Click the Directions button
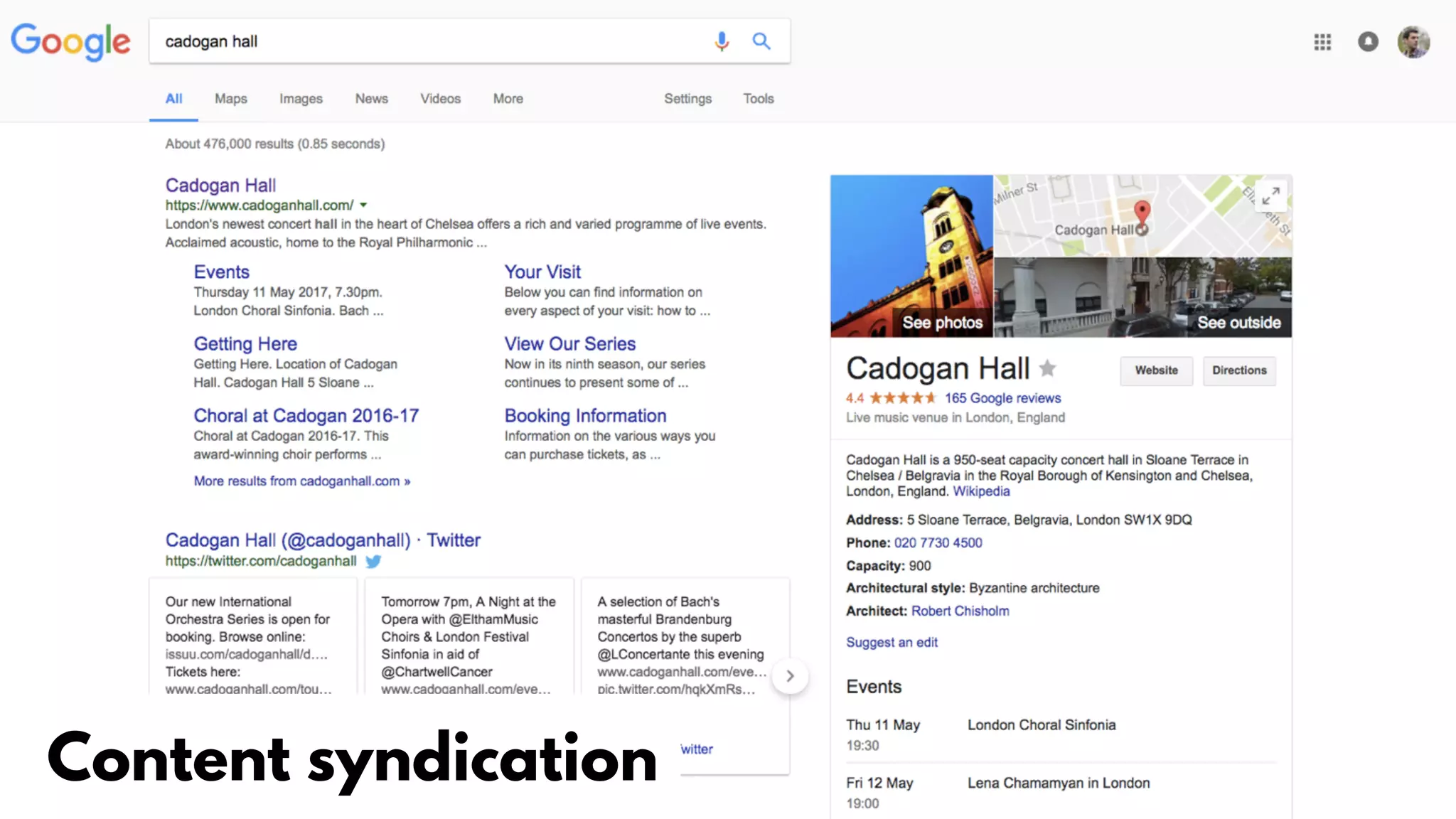The height and width of the screenshot is (819, 1456). 1239,370
